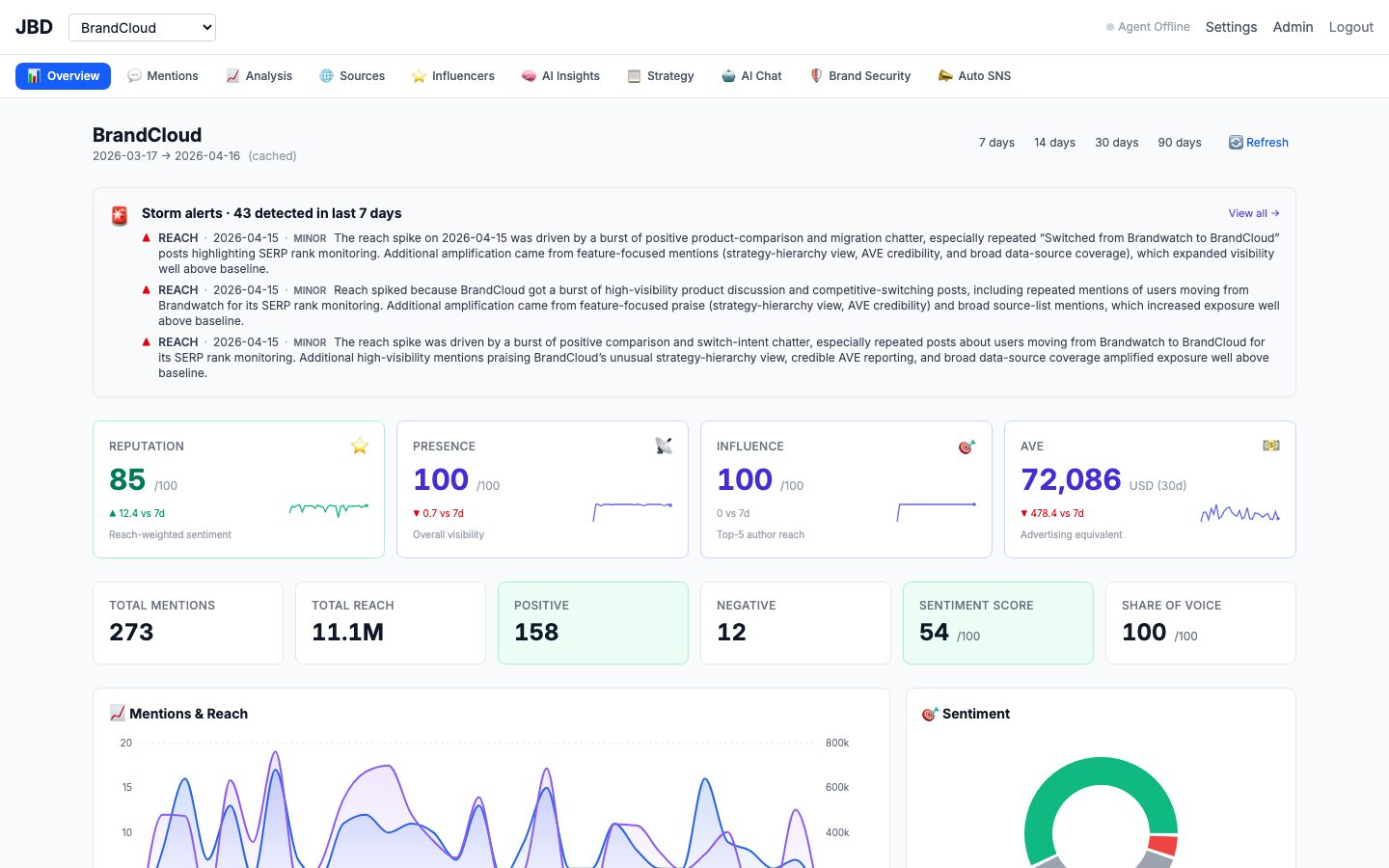Click the Strategy notepad icon
This screenshot has height=868, width=1389.
click(634, 76)
